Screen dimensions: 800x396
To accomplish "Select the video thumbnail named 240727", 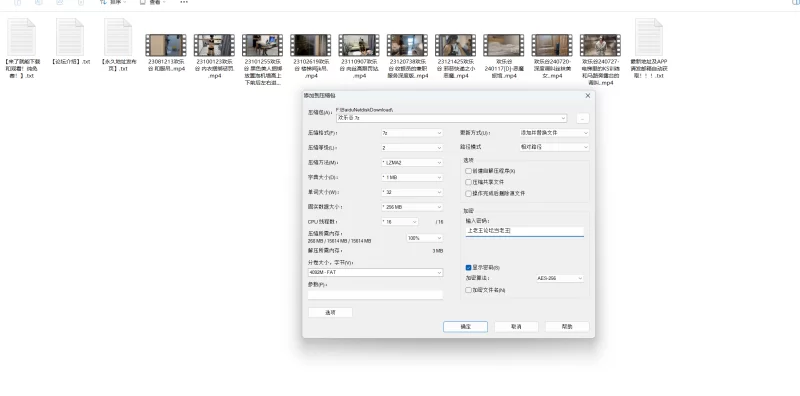I will coord(600,45).
